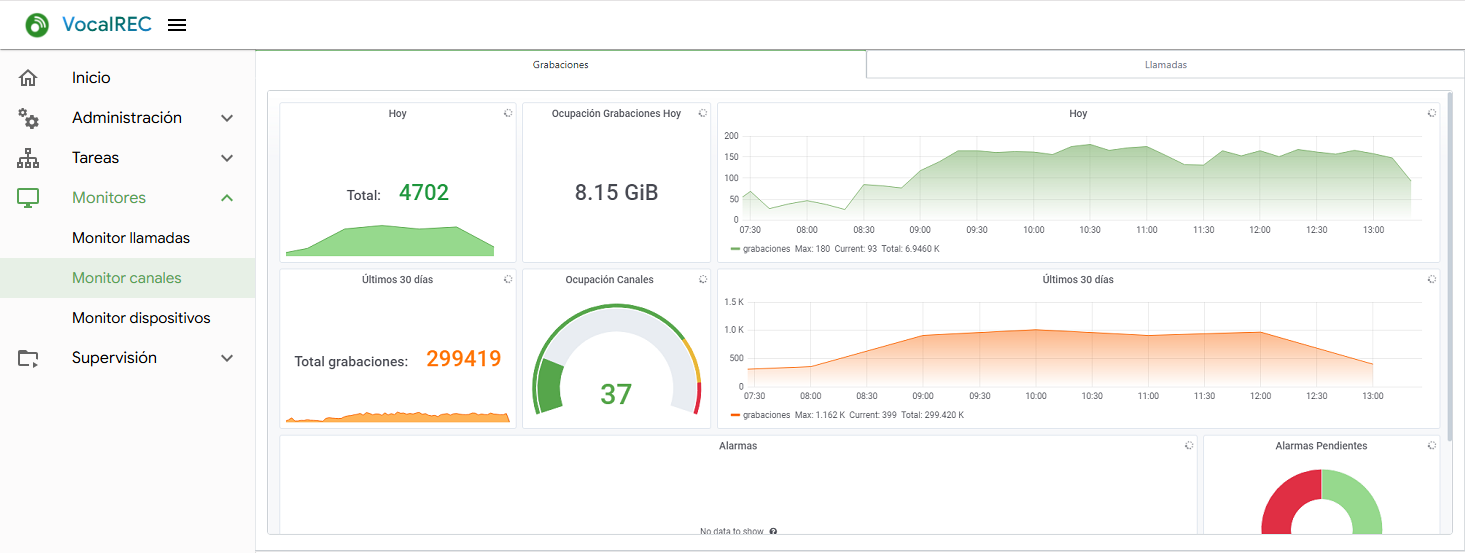The height and width of the screenshot is (553, 1465).
Task: Click the Inicio home icon
Action: pyautogui.click(x=28, y=78)
